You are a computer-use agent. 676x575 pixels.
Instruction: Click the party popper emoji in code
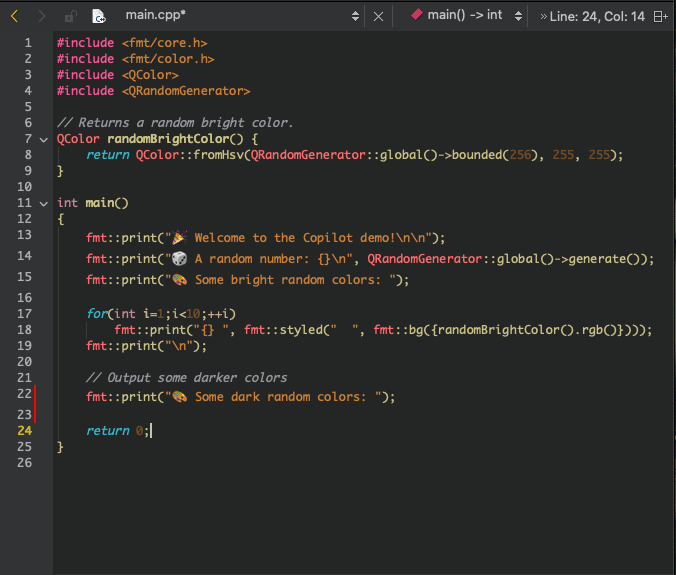(180, 238)
